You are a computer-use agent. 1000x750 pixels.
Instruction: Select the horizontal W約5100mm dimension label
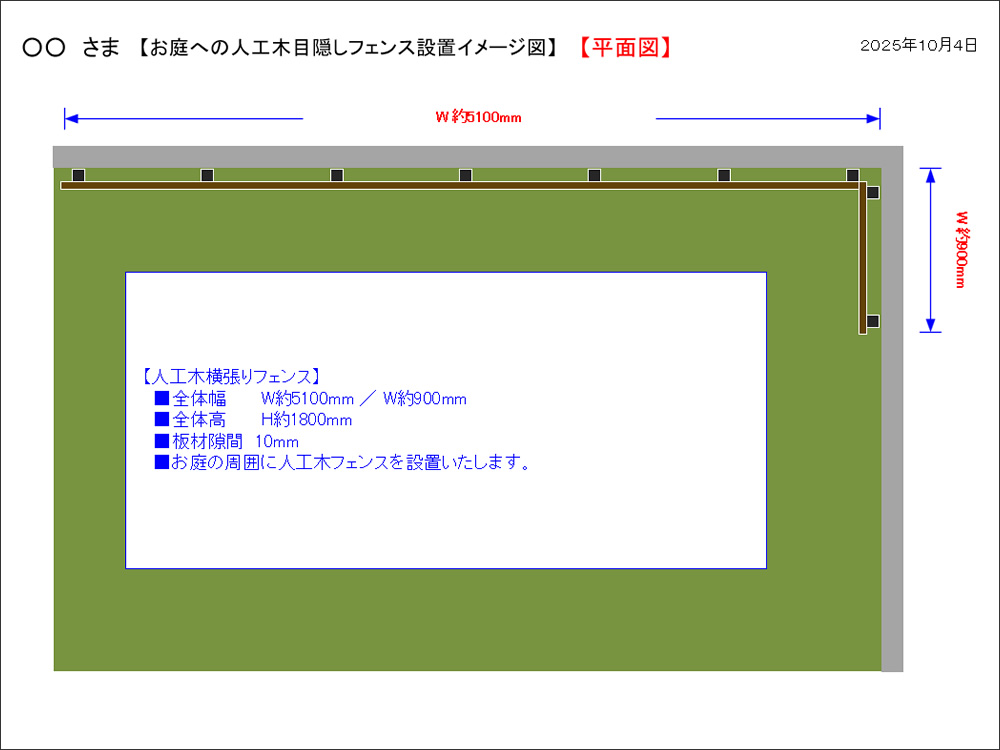click(x=478, y=117)
